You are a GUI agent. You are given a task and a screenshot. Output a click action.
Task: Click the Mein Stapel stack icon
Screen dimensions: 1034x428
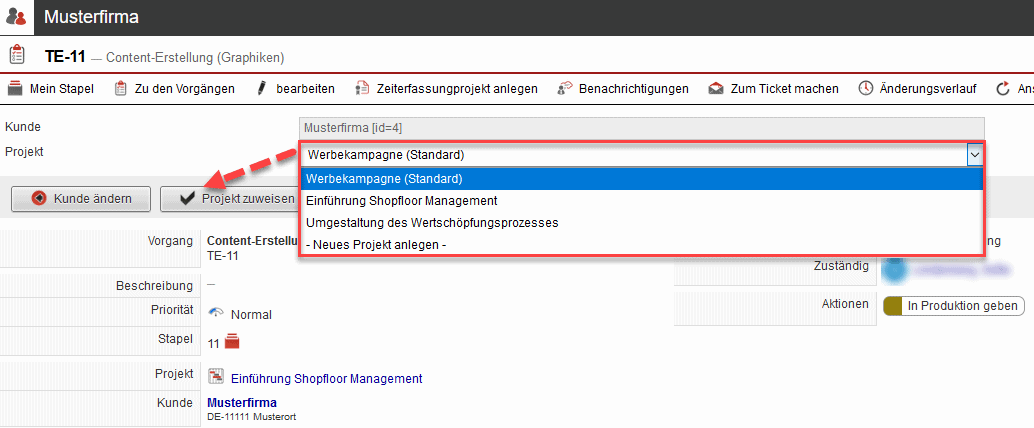tap(15, 89)
